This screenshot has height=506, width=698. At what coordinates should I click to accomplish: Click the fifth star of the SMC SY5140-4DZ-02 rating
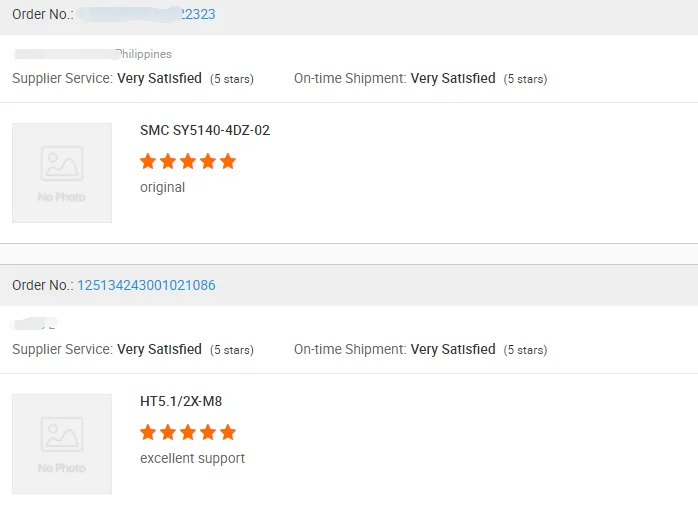click(228, 161)
